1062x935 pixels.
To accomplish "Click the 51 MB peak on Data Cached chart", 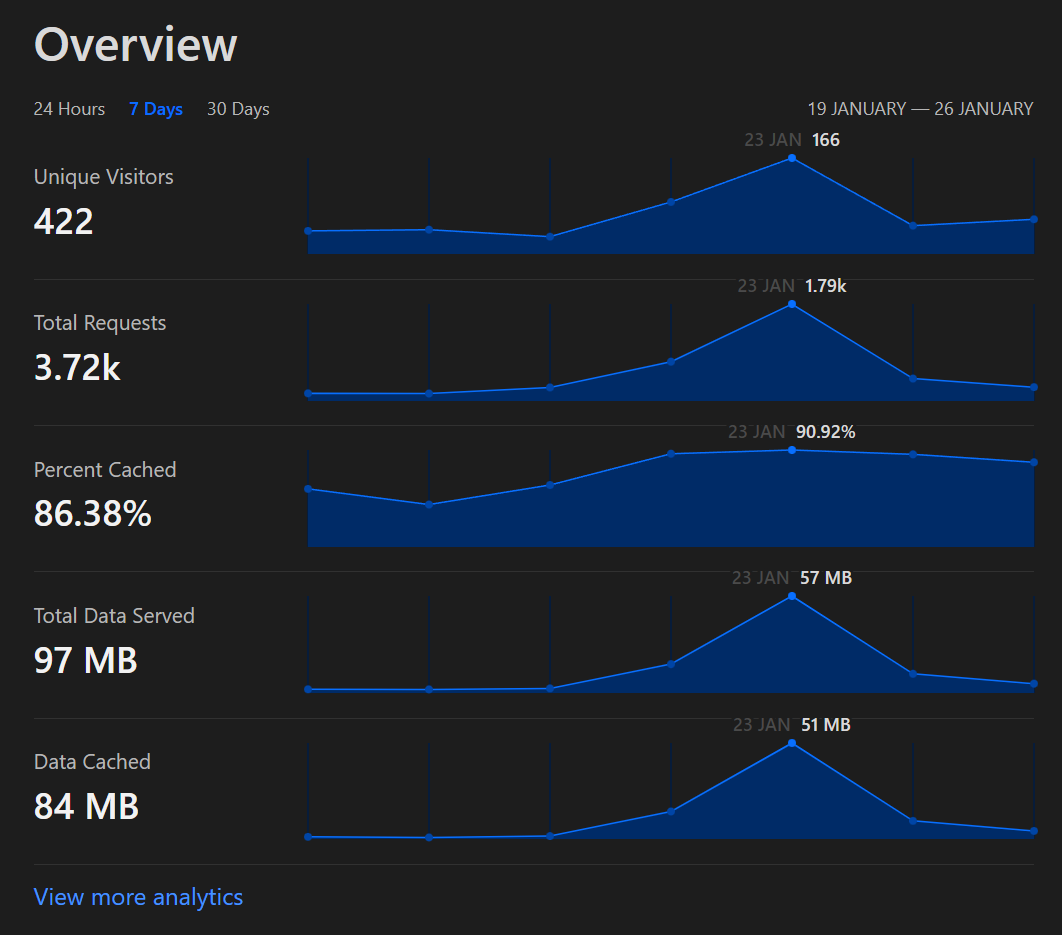I will [791, 743].
